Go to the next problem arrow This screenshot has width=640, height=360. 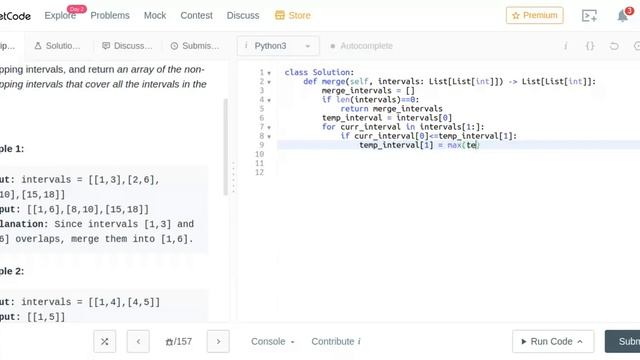(218, 341)
